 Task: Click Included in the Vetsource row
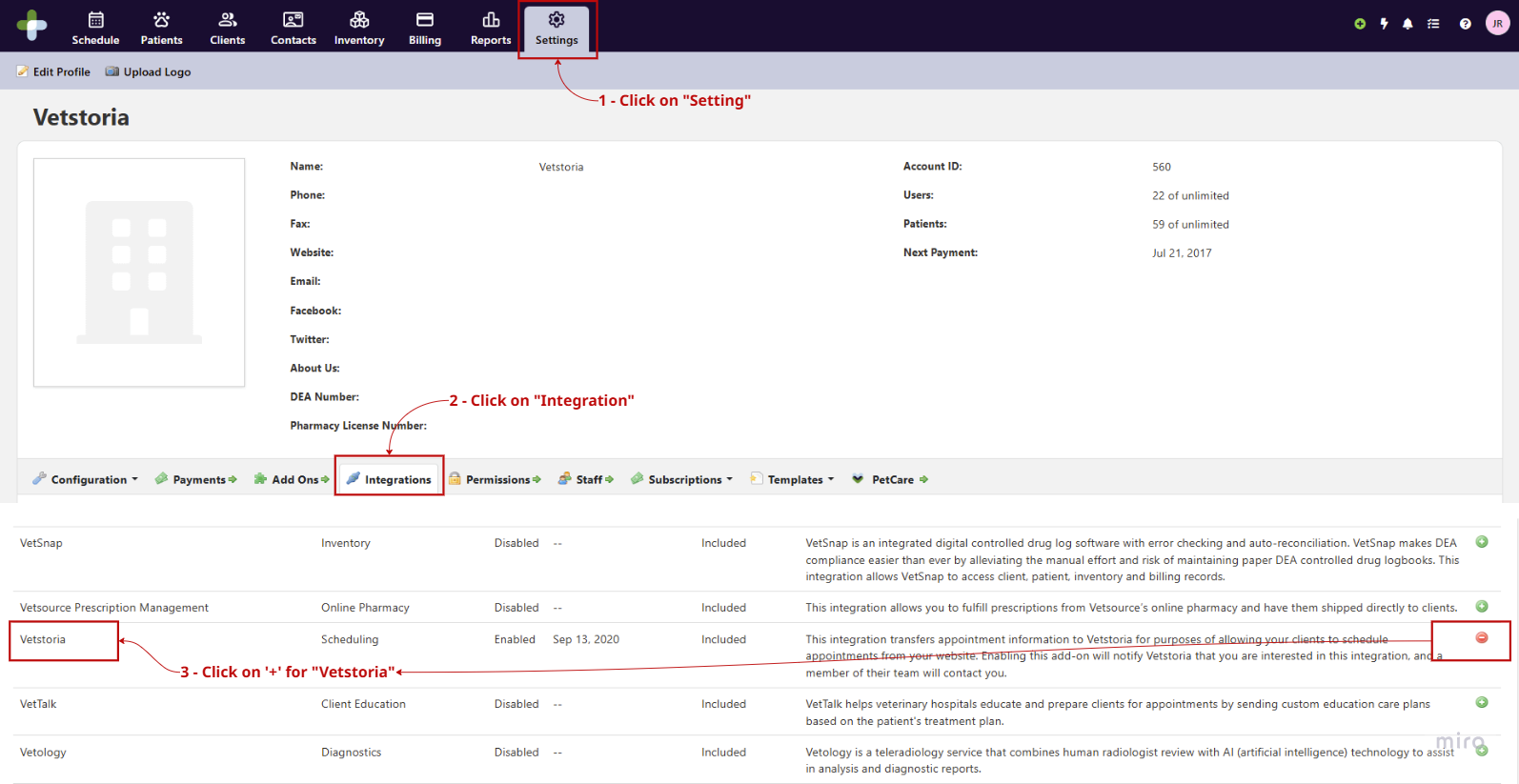pos(723,608)
